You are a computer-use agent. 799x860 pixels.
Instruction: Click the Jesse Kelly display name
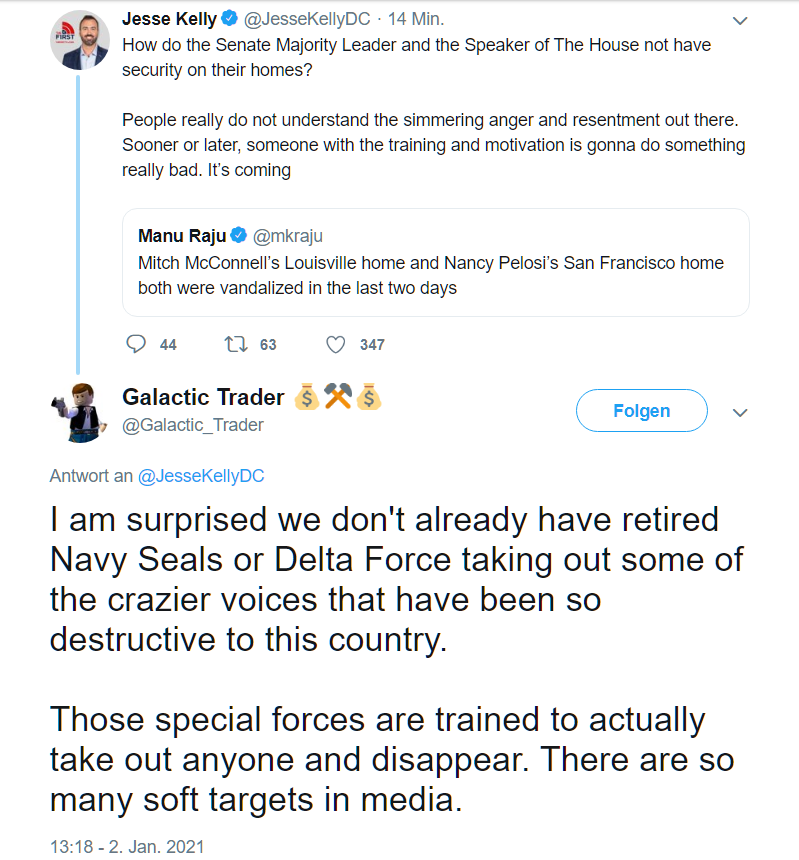pyautogui.click(x=168, y=19)
